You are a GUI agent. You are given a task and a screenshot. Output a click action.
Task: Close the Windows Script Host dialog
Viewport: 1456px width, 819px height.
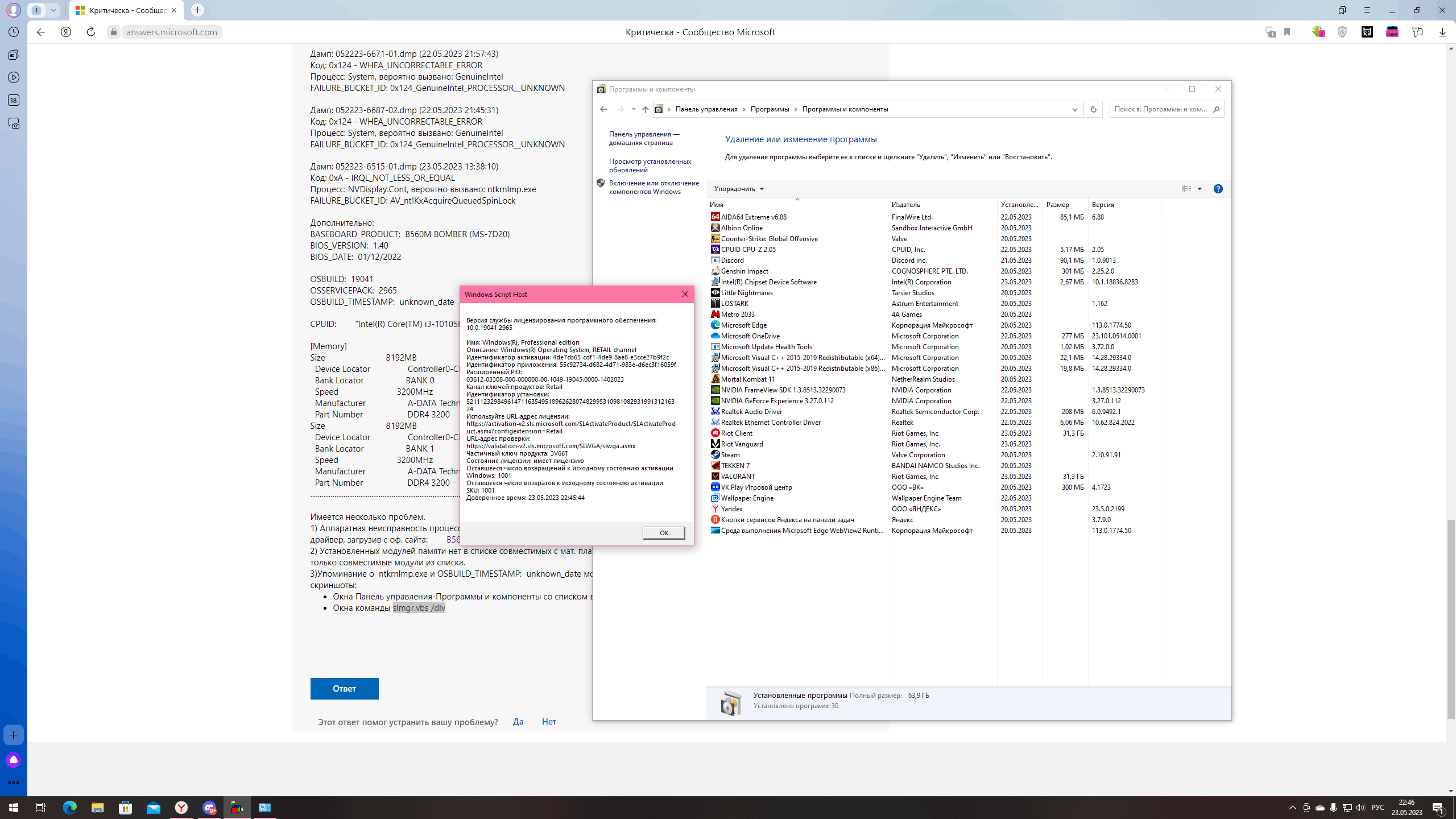coord(685,294)
